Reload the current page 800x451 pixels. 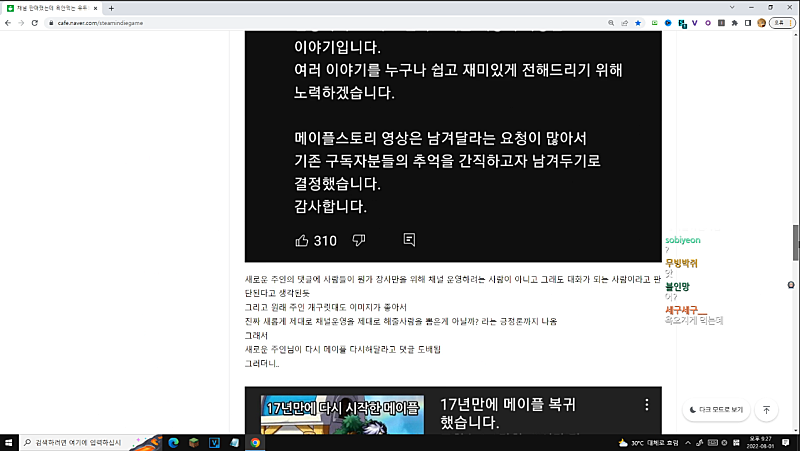coord(35,23)
